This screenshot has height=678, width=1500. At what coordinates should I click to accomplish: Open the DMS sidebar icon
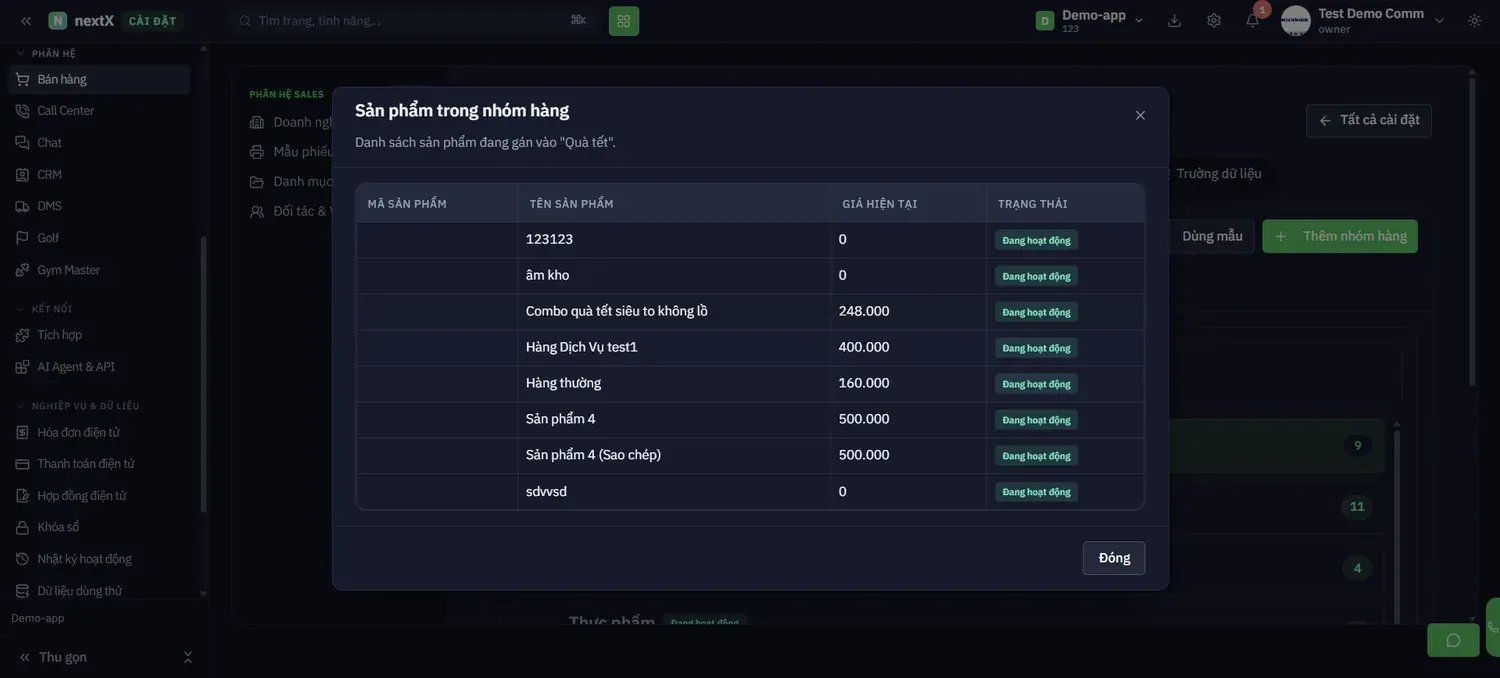tap(22, 206)
